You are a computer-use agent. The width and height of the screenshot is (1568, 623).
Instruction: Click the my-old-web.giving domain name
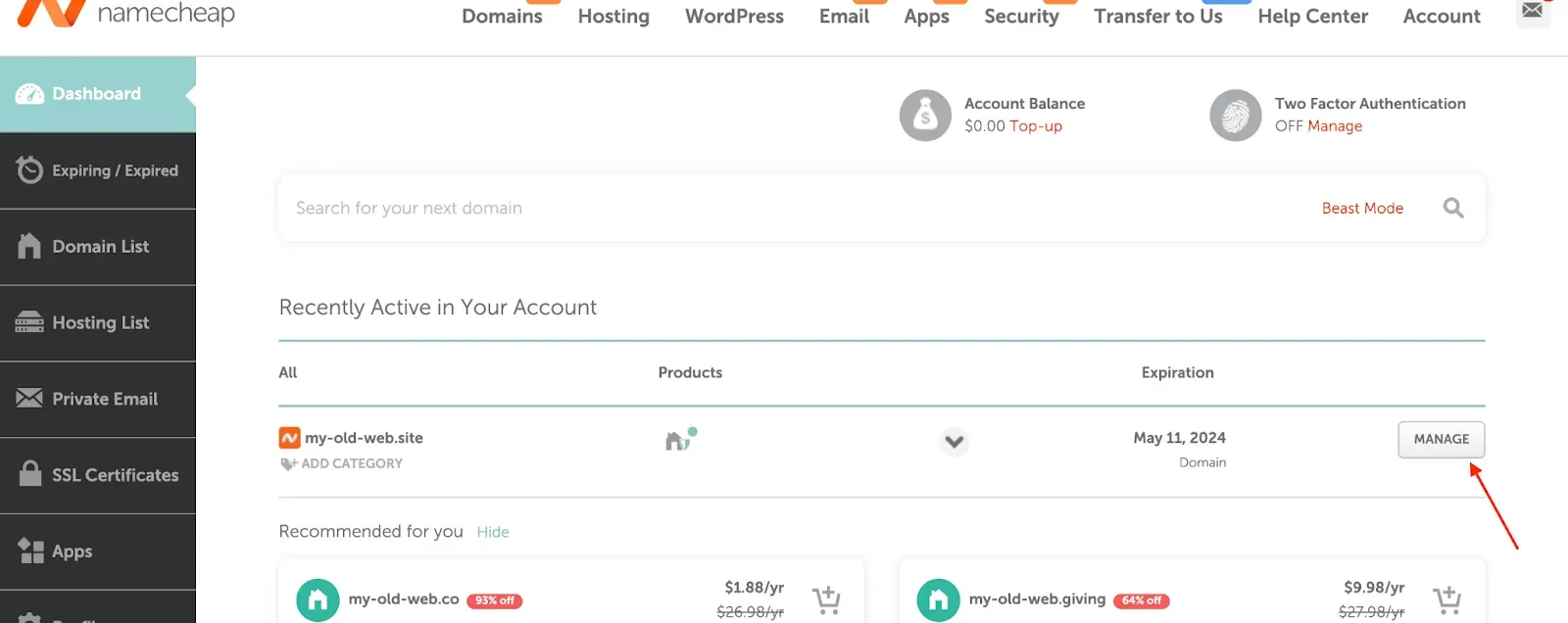(x=1037, y=599)
